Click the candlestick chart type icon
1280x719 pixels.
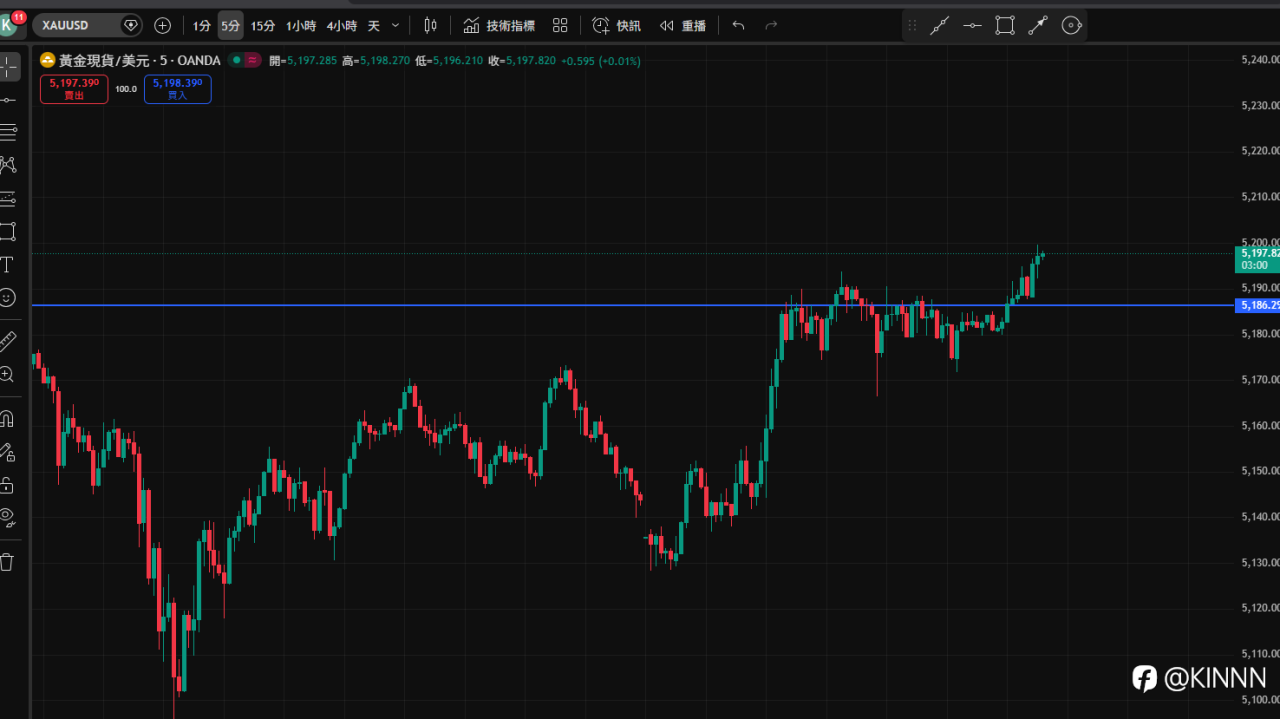430,26
